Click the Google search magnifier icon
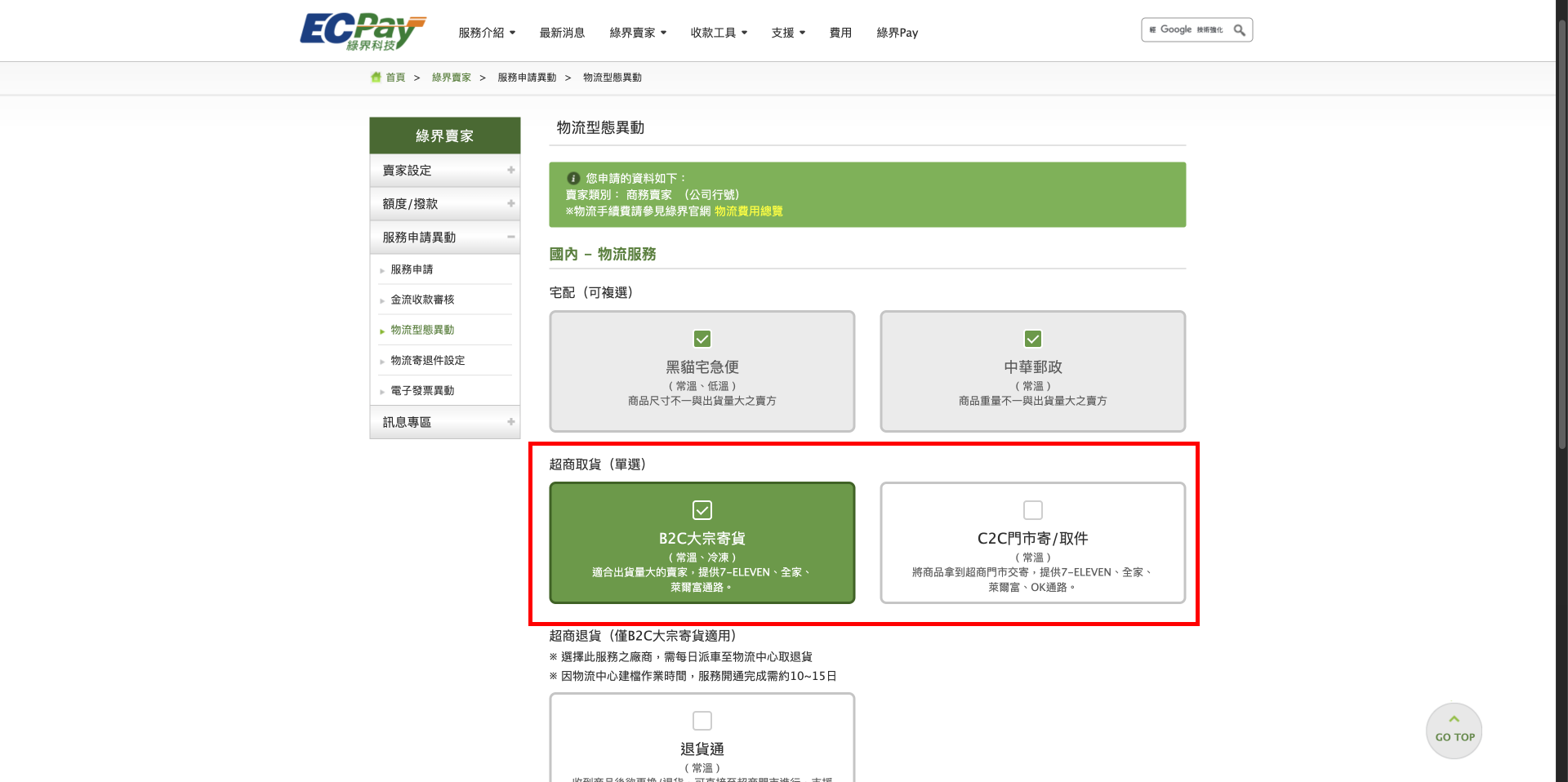The image size is (1568, 782). coord(1239,30)
